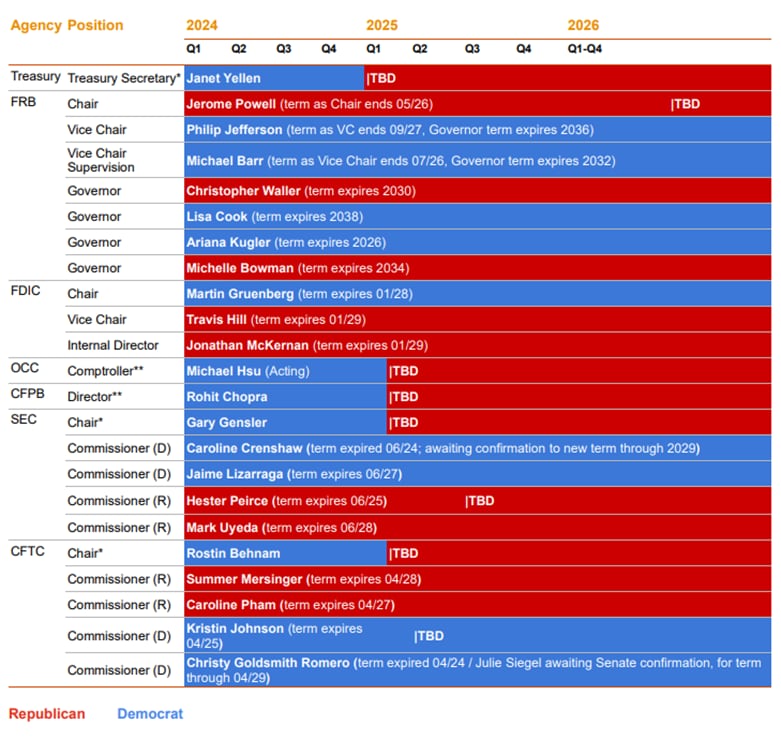This screenshot has height=739, width=781.
Task: Select the Rostin Behnam CFTC Chair bar
Action: point(285,553)
